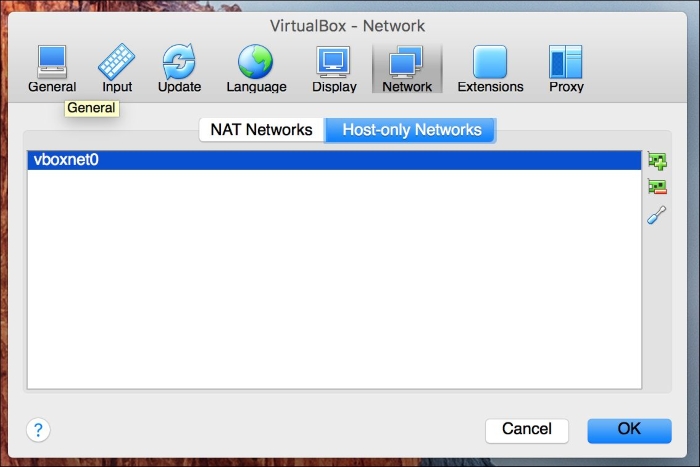Switch to the Host-only Networks tab
The height and width of the screenshot is (467, 700).
[411, 130]
